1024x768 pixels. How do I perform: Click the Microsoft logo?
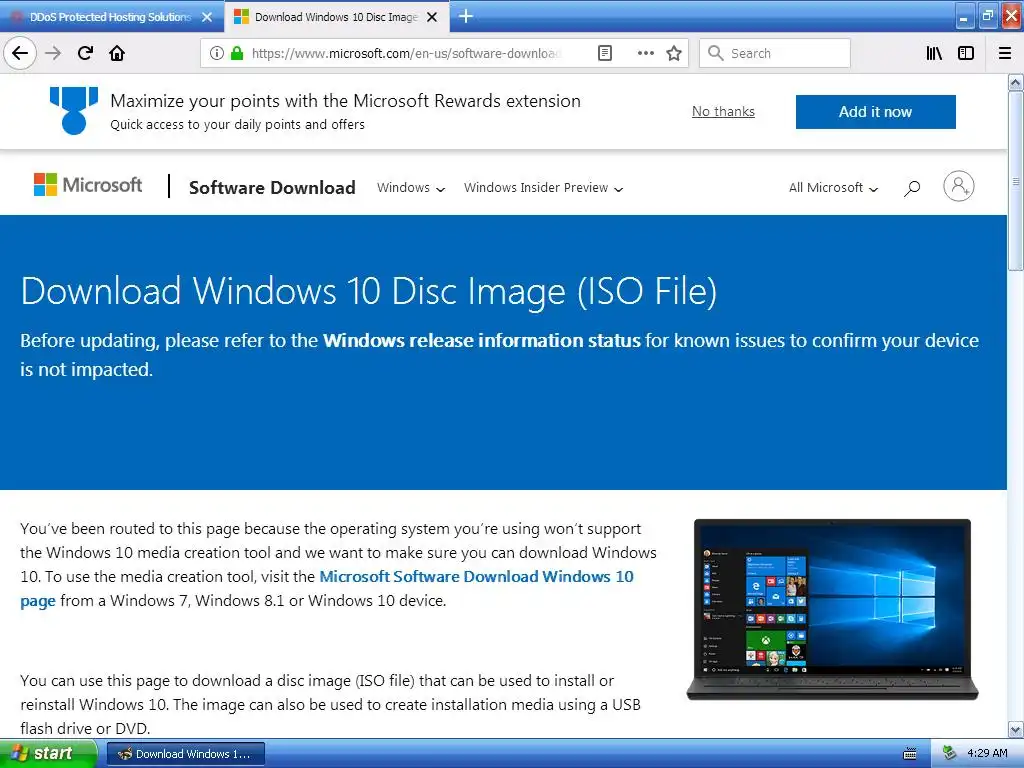pyautogui.click(x=88, y=185)
